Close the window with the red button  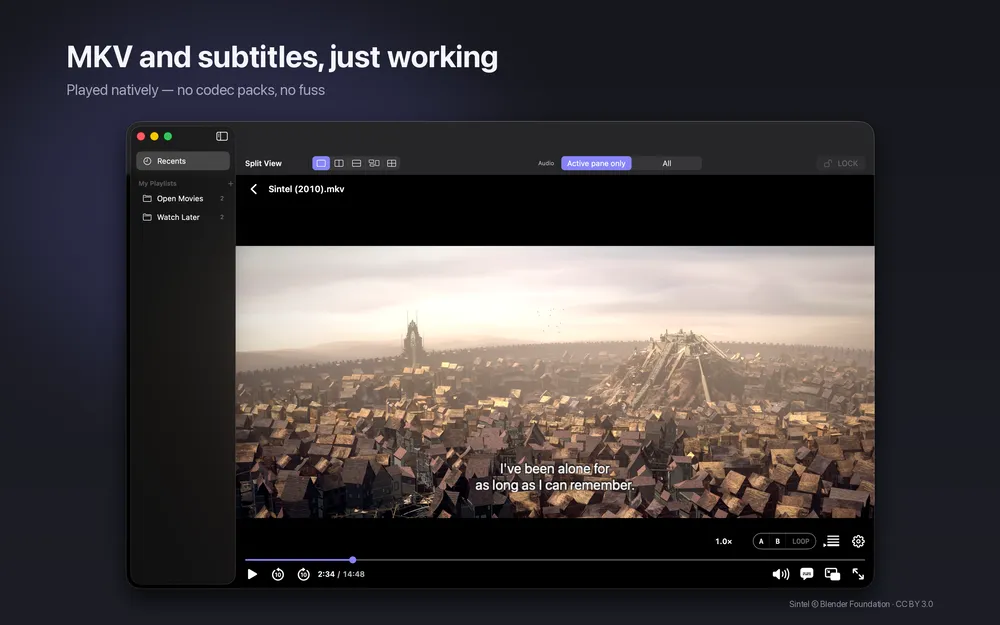(141, 136)
